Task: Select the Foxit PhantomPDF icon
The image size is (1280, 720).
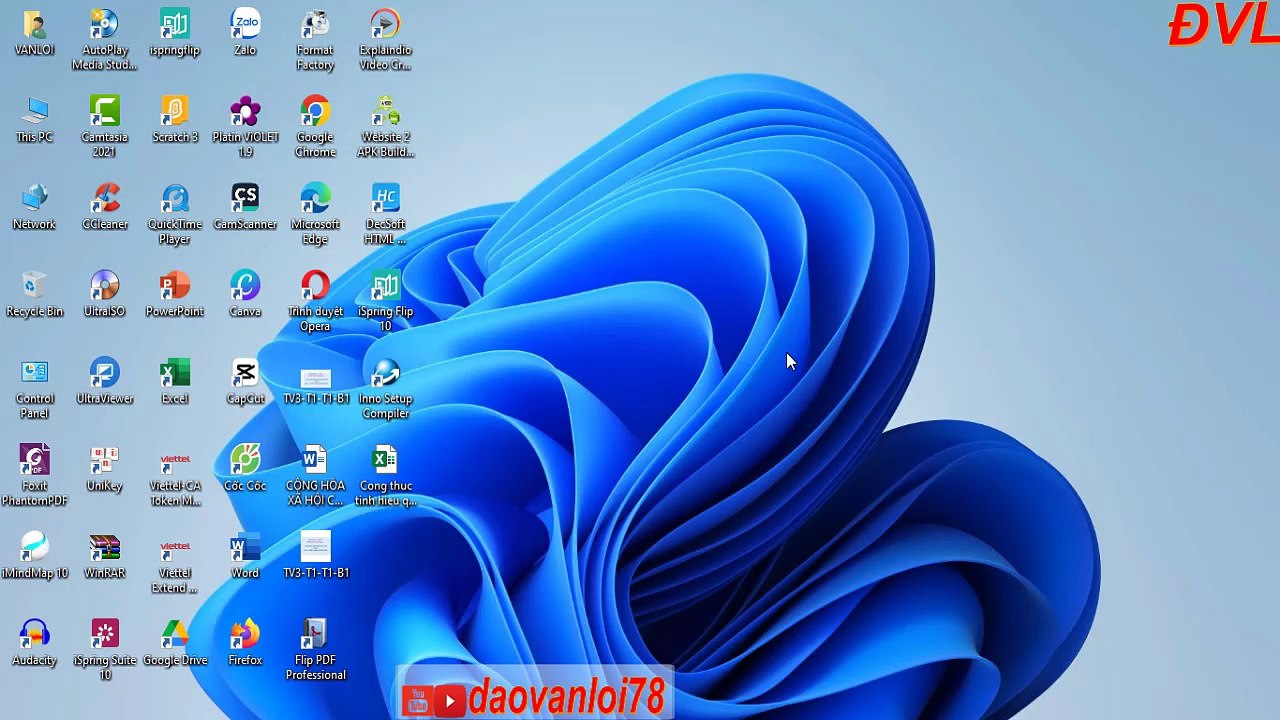Action: [x=34, y=475]
